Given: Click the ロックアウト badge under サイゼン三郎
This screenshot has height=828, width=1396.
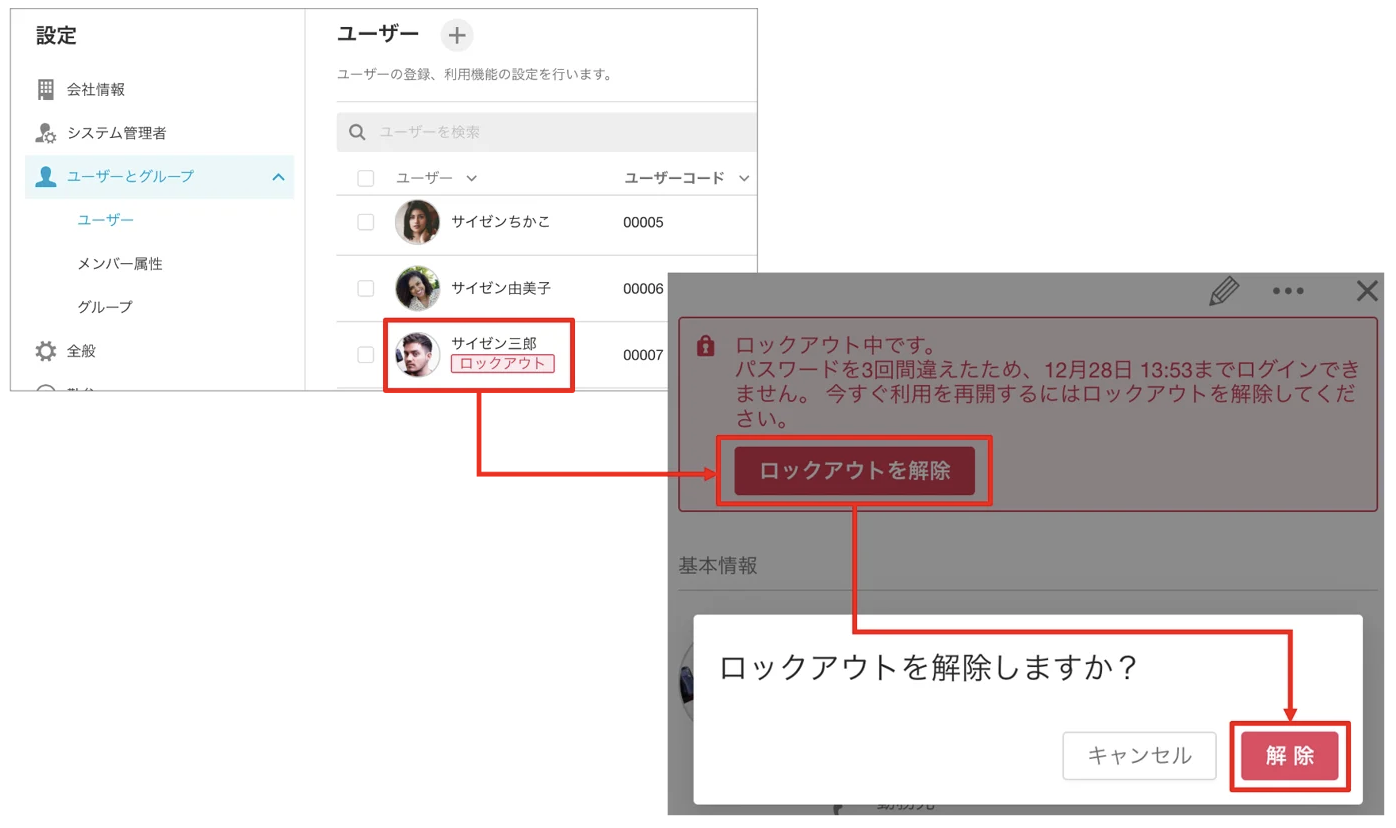Looking at the screenshot, I should (x=502, y=364).
